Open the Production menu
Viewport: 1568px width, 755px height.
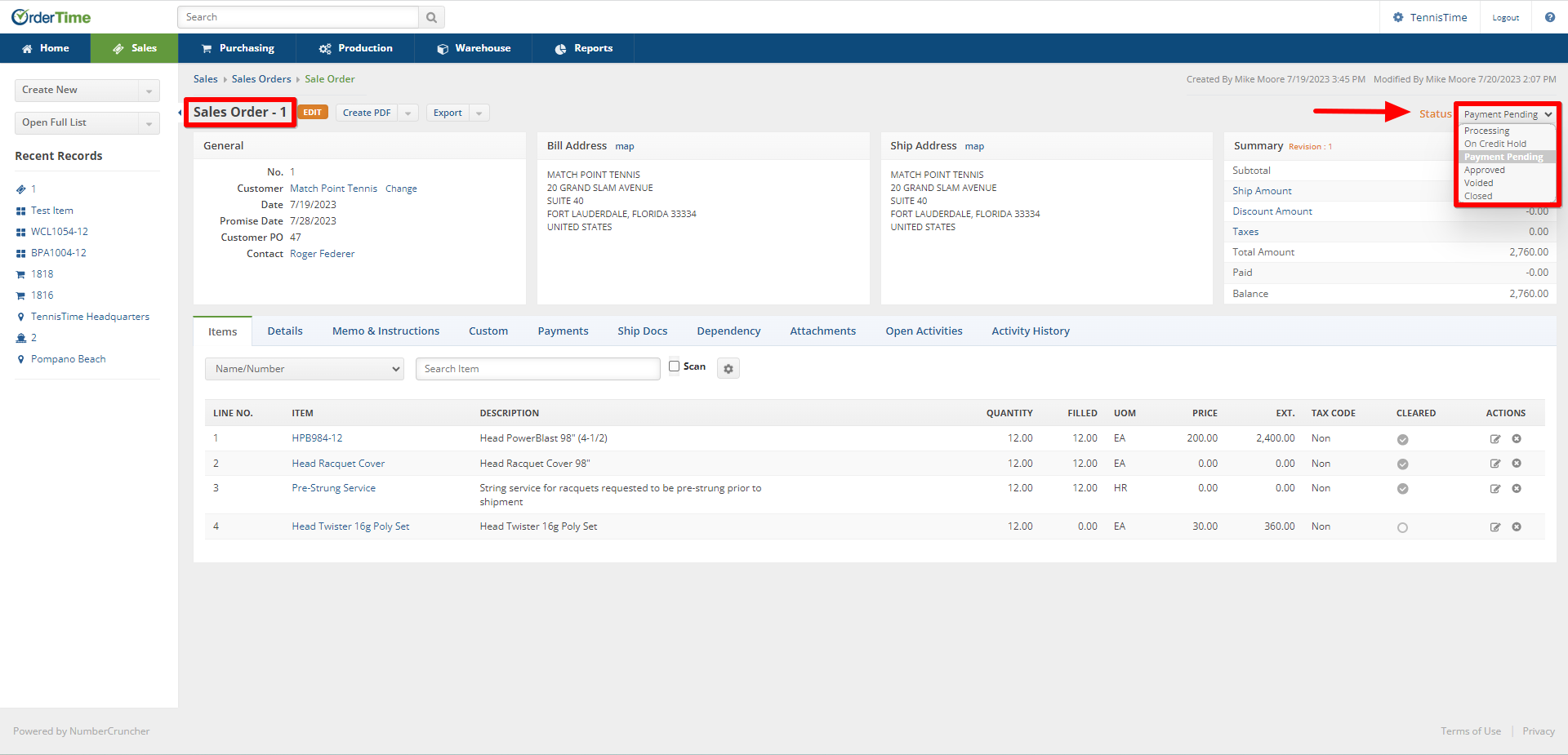point(355,48)
